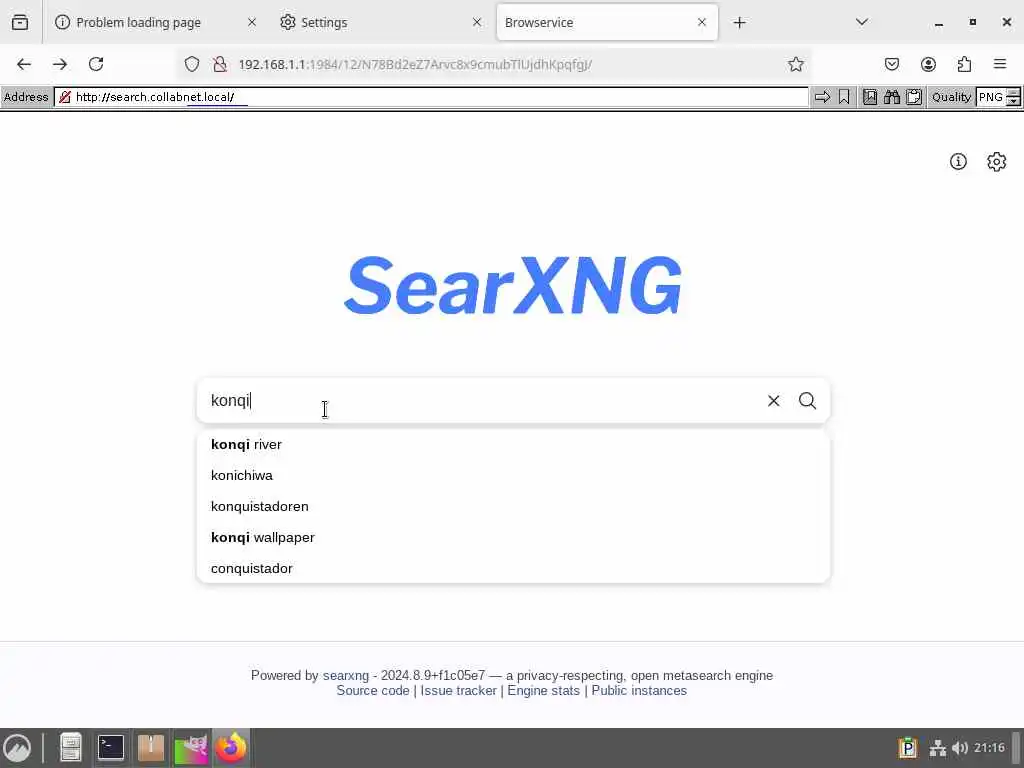Open SearXNG About info icon
This screenshot has height=768, width=1024.
point(958,161)
